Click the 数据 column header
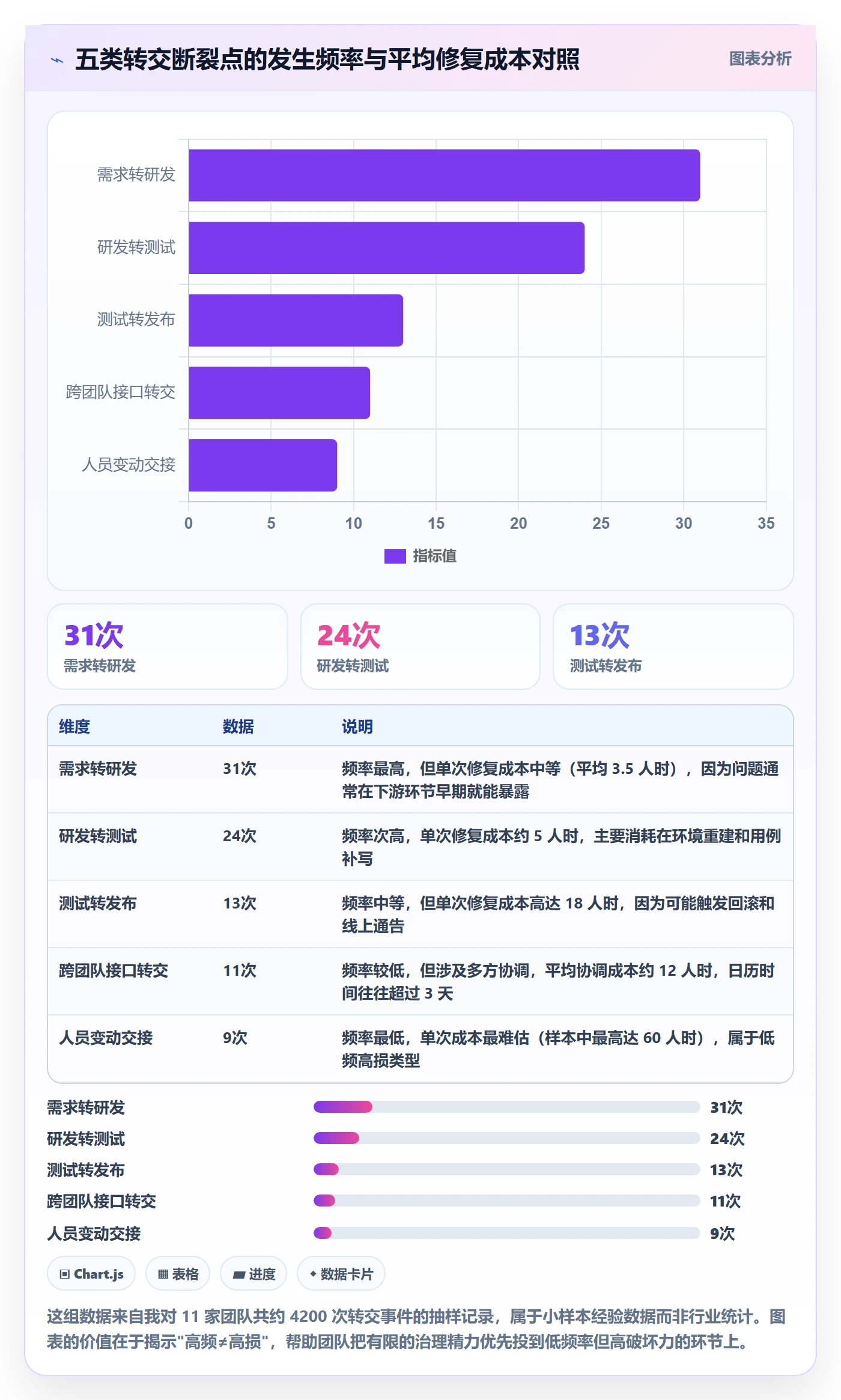This screenshot has height=1400, width=841. click(238, 726)
